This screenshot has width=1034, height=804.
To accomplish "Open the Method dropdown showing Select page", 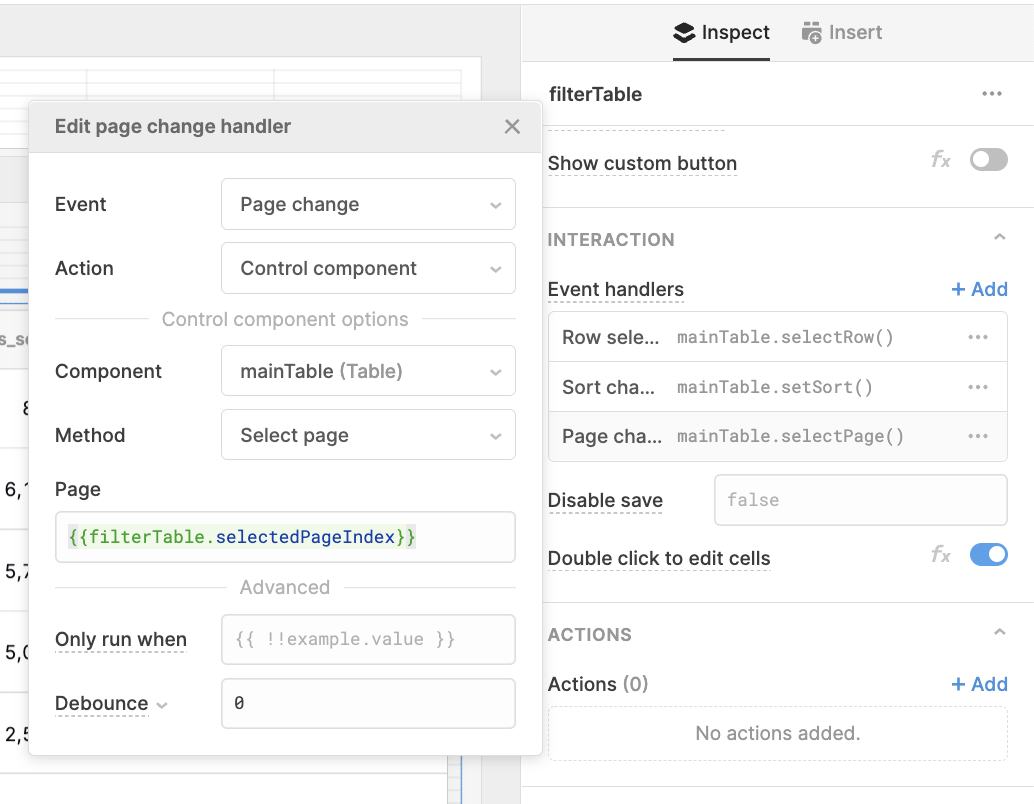I will 368,435.
